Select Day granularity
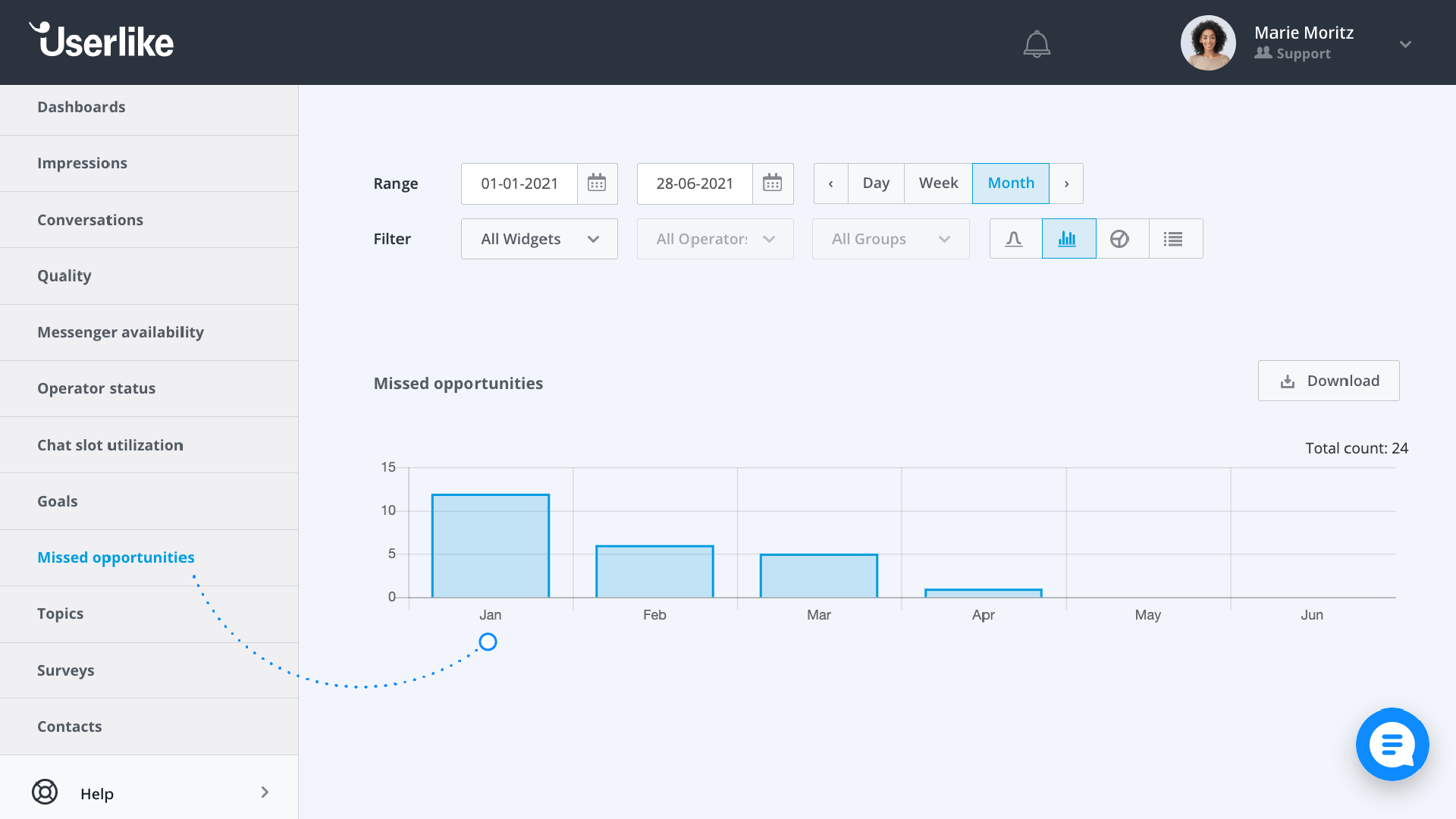Viewport: 1456px width, 819px height. tap(876, 184)
